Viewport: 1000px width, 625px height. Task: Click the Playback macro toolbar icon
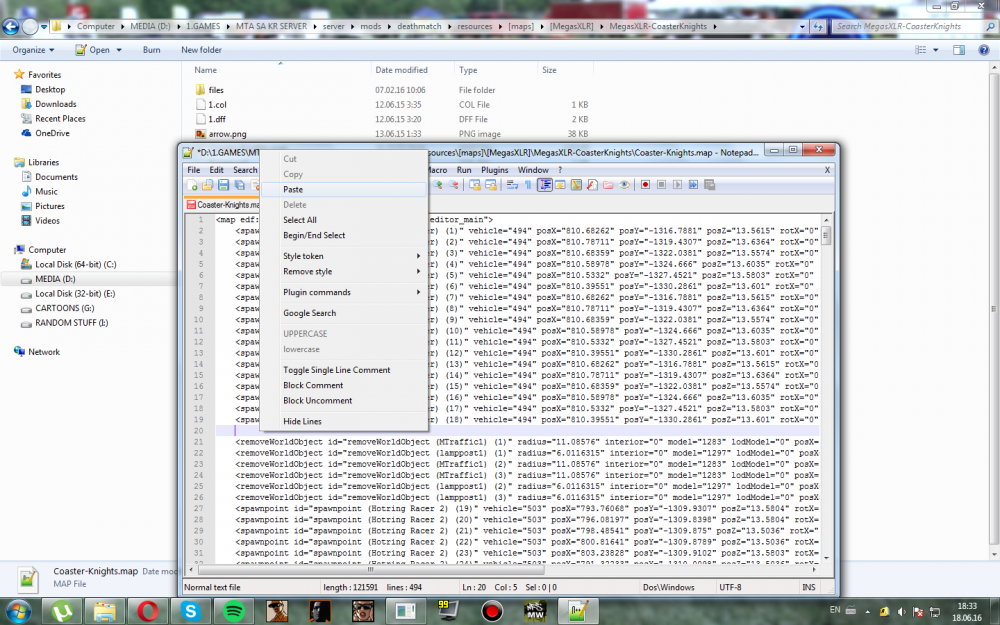click(x=677, y=185)
